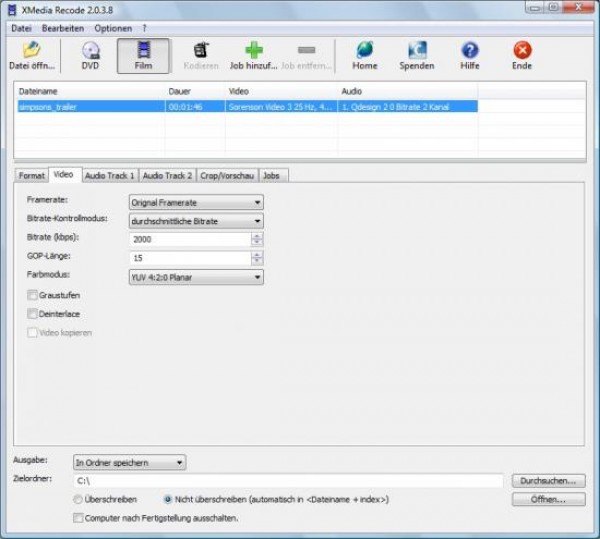Select the Film toolbar icon

[143, 50]
